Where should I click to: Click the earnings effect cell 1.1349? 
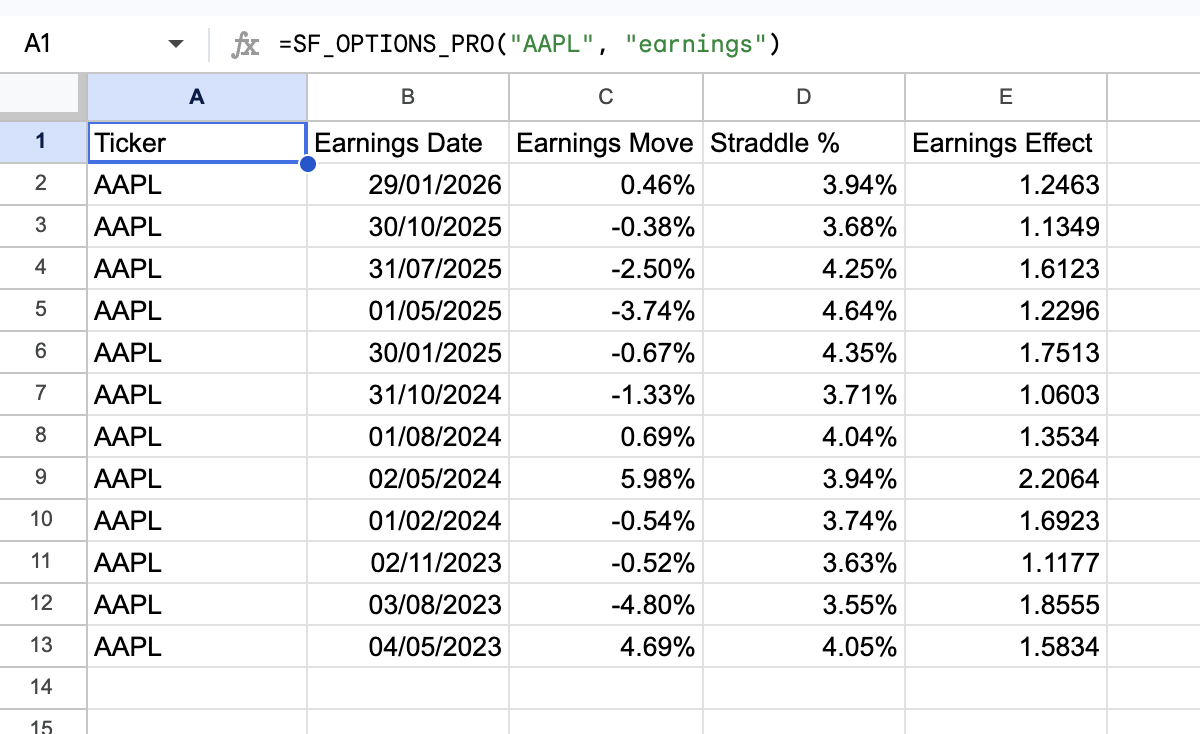pos(1006,226)
